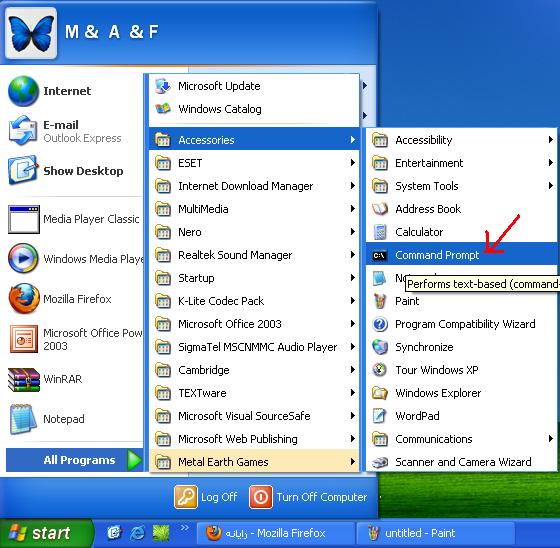
Task: Open the Notepad icon in Start menu
Action: point(24,419)
